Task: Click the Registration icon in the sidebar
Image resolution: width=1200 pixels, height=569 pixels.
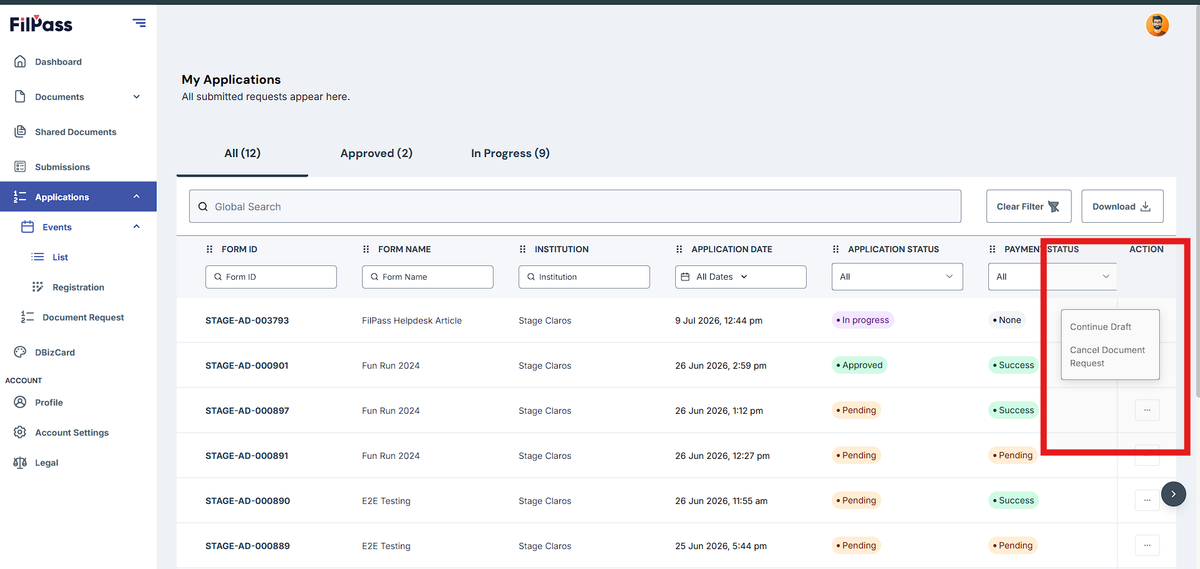Action: click(38, 287)
